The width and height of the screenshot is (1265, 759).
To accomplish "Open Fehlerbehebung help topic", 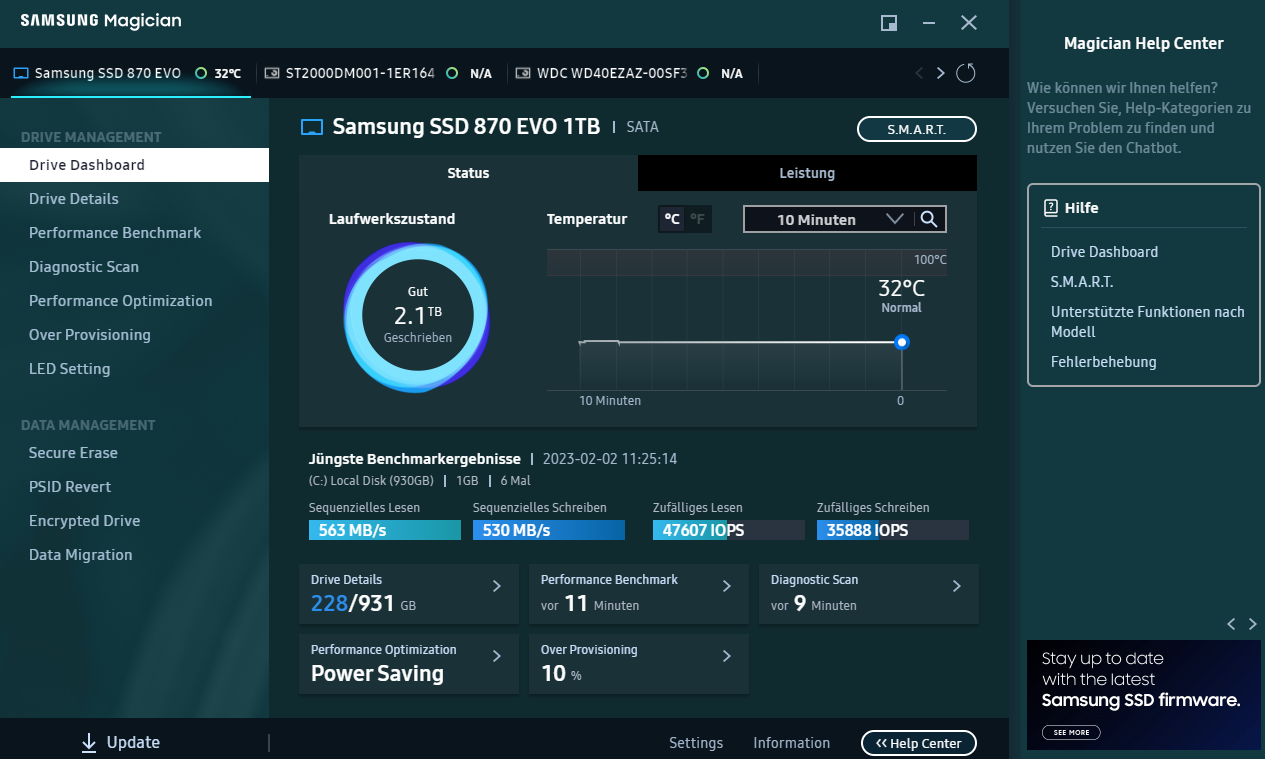I will [x=1104, y=362].
